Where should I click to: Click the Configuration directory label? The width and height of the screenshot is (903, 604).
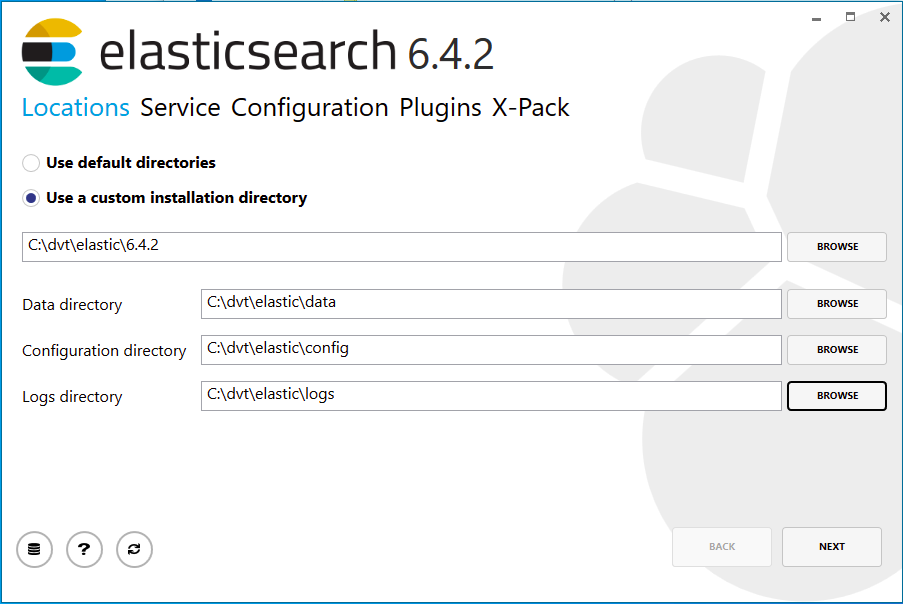tap(104, 351)
